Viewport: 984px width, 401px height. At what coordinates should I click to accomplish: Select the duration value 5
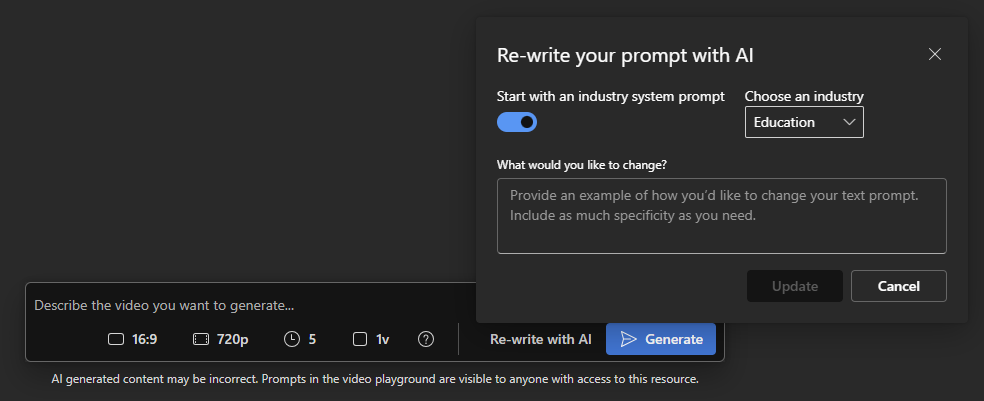(x=312, y=339)
